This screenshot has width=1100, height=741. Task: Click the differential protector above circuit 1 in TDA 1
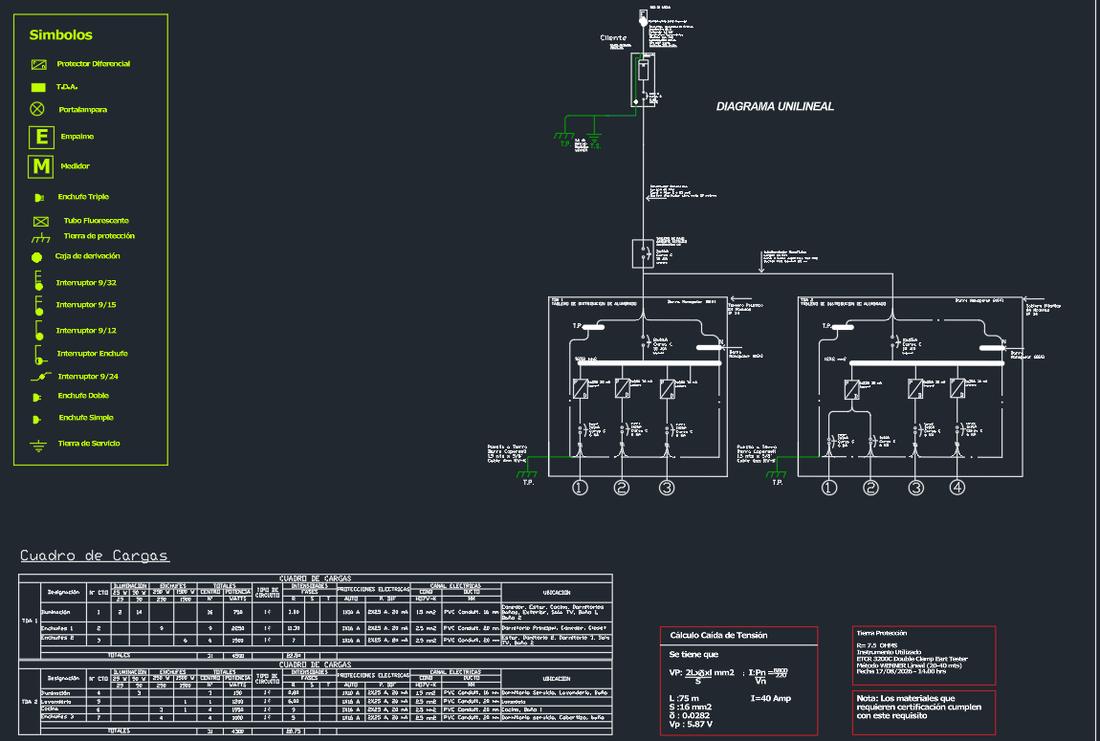[580, 389]
